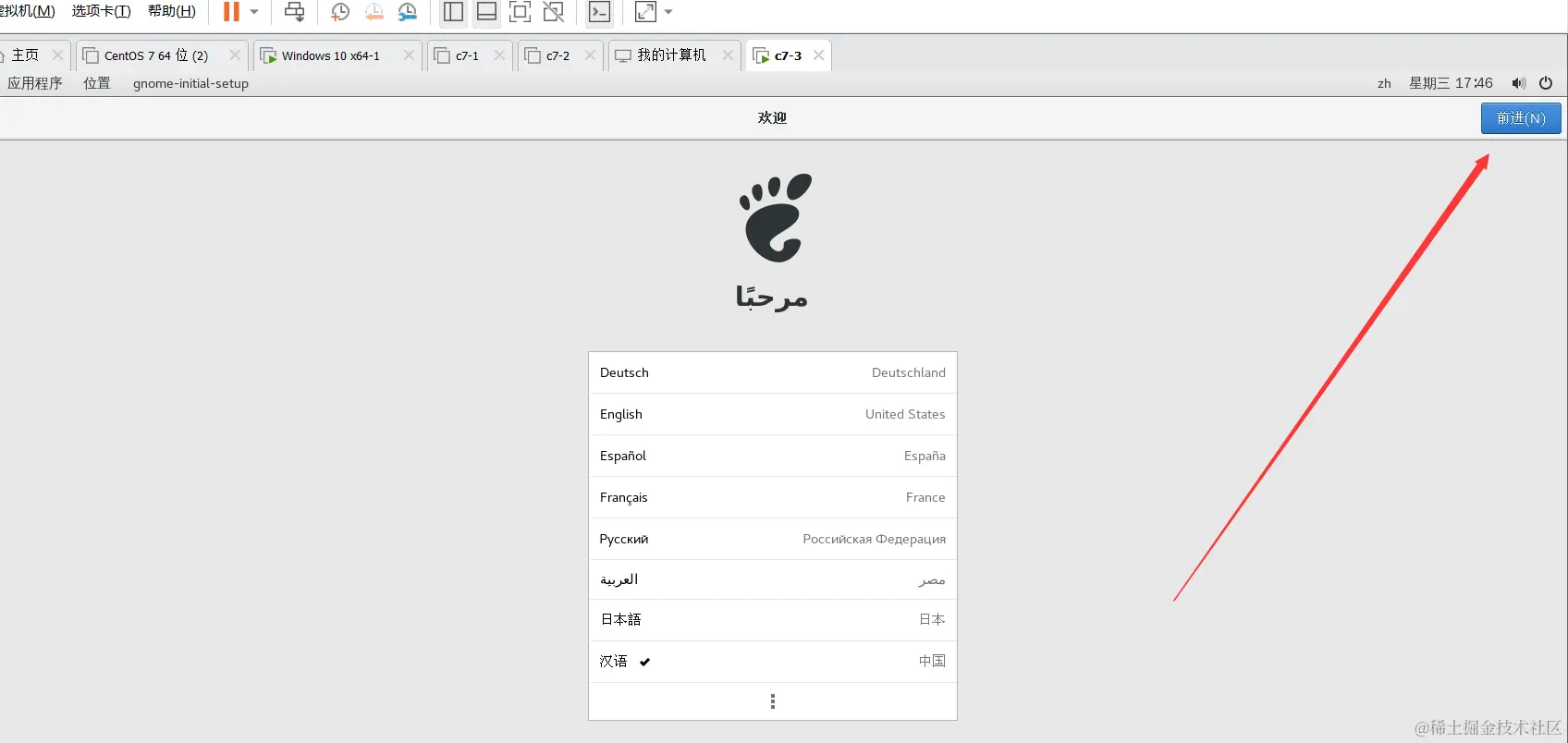Click the send Ctrl+Alt+Del toolbar icon
The height and width of the screenshot is (743, 1568).
click(x=294, y=12)
